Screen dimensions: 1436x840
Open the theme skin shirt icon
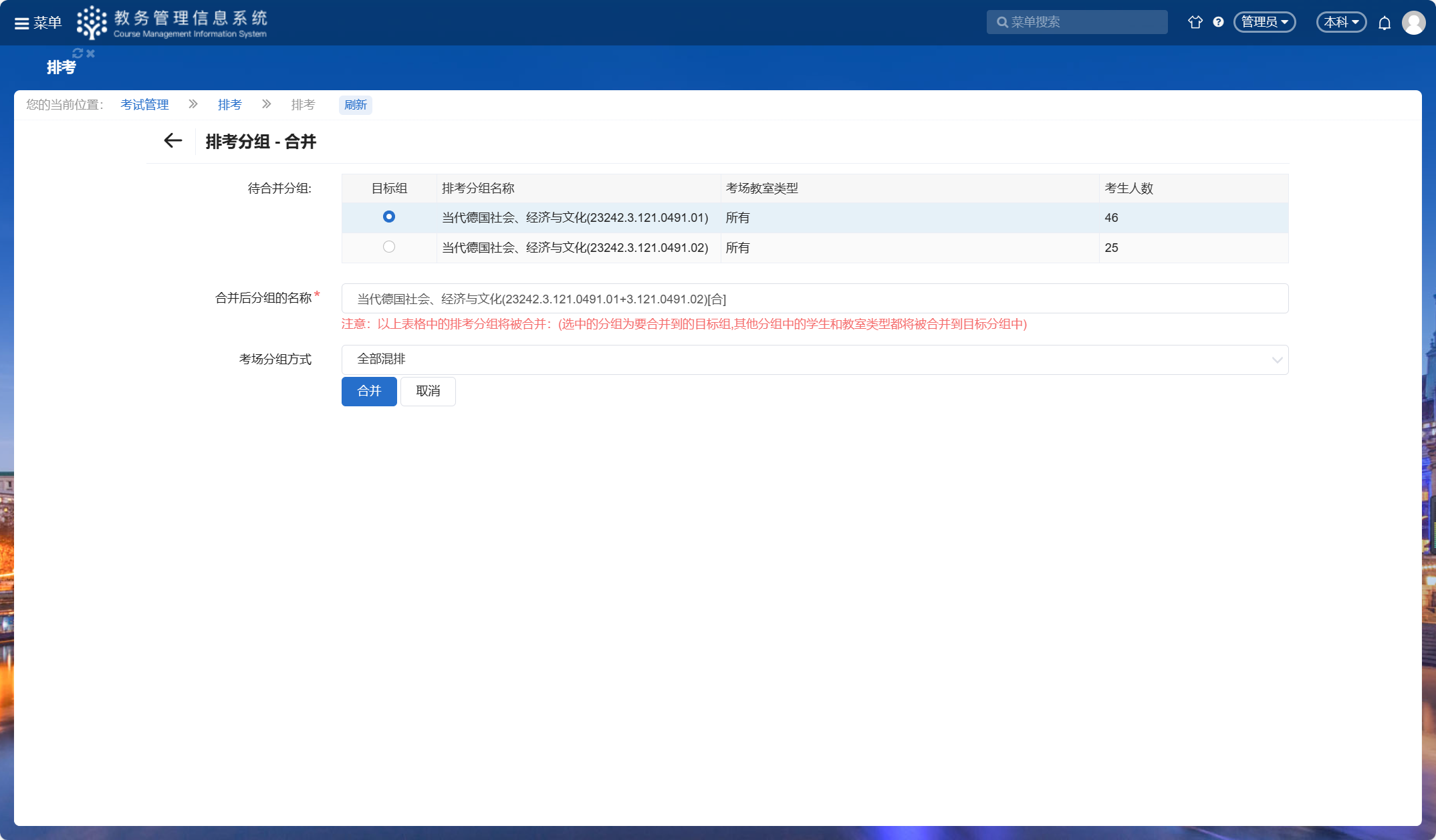coord(1195,22)
